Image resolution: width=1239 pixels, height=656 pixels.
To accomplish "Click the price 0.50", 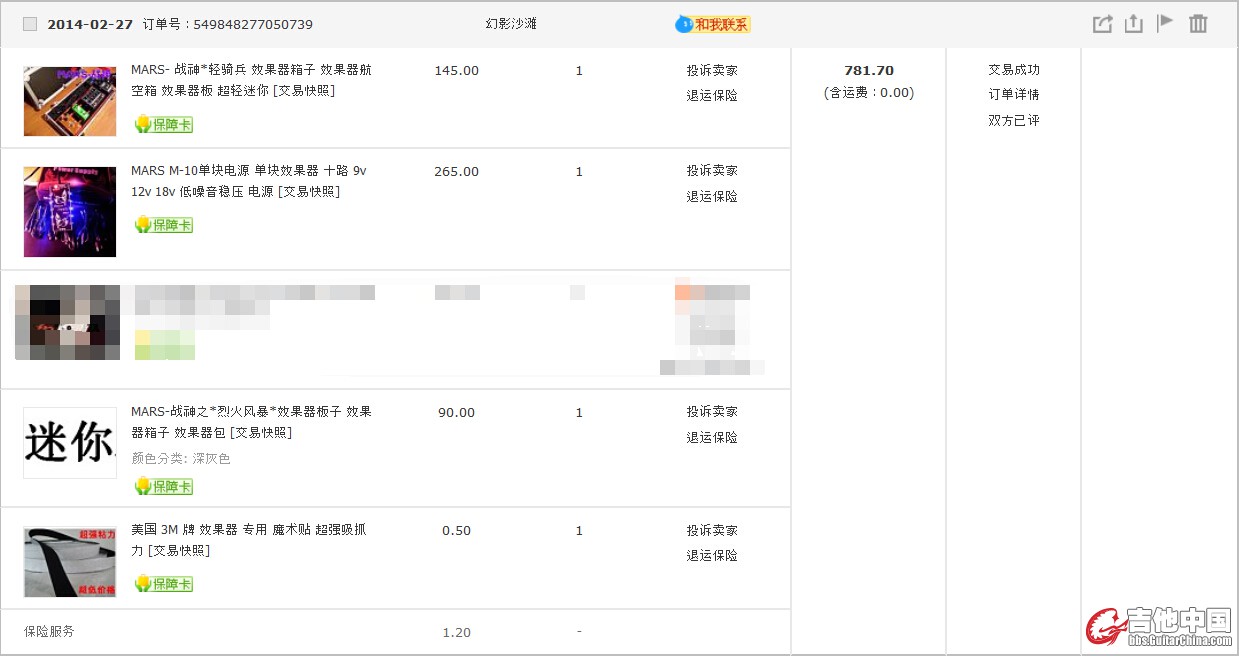I will (x=457, y=531).
